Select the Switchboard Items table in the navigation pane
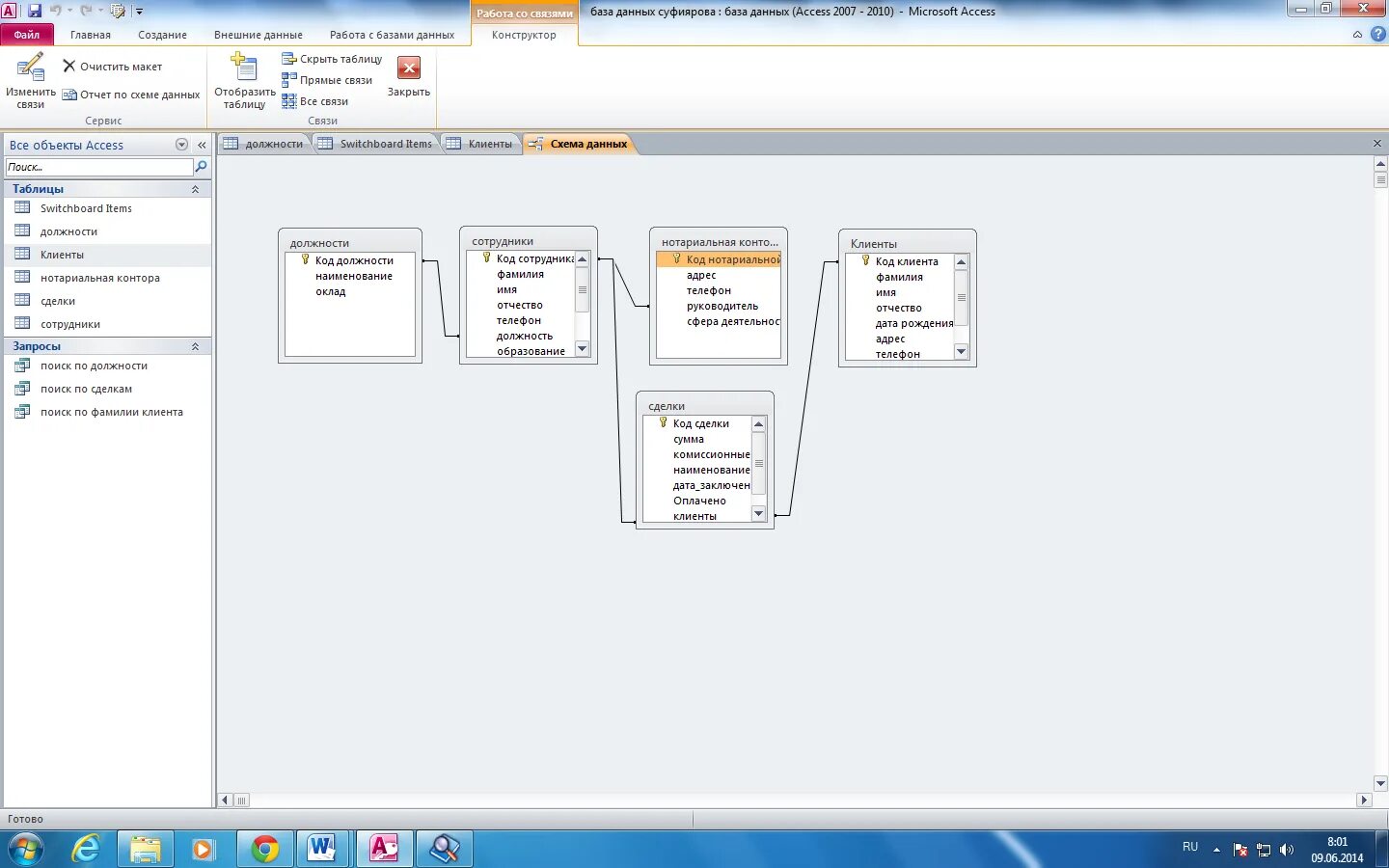This screenshot has width=1389, height=868. pyautogui.click(x=107, y=208)
